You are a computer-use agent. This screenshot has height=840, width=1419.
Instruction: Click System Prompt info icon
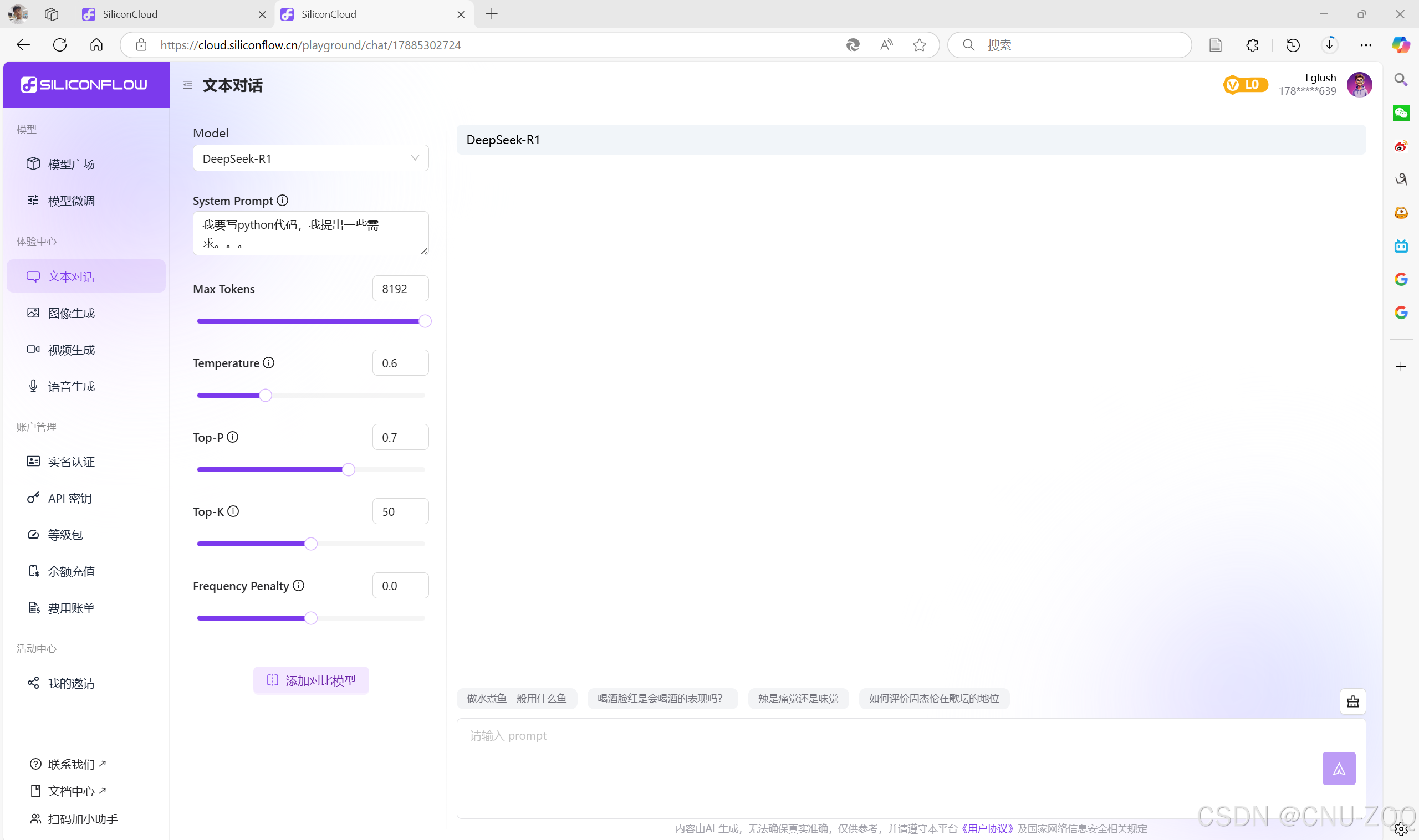pyautogui.click(x=283, y=201)
